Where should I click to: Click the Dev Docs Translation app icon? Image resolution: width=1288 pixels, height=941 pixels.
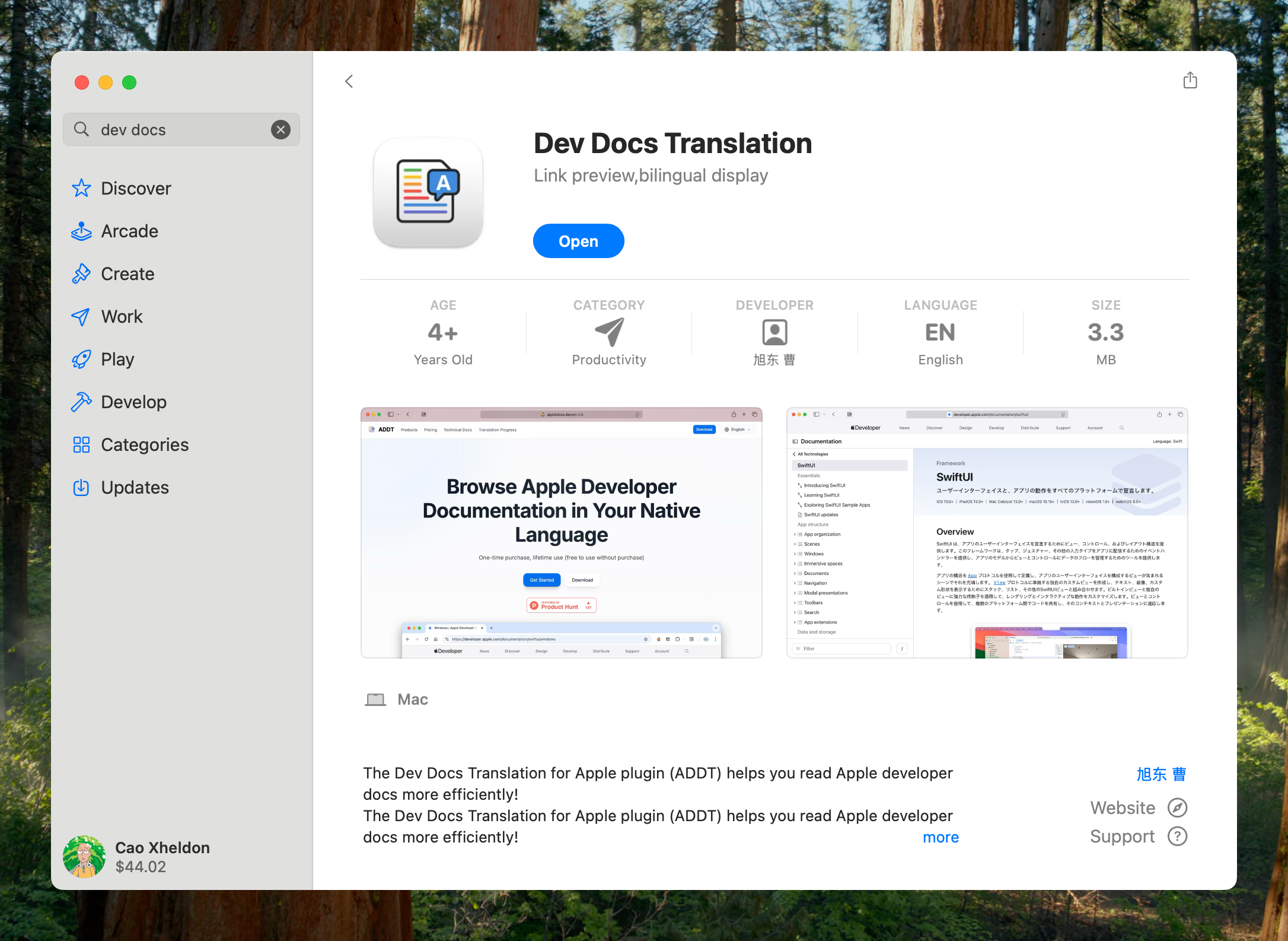coord(428,192)
